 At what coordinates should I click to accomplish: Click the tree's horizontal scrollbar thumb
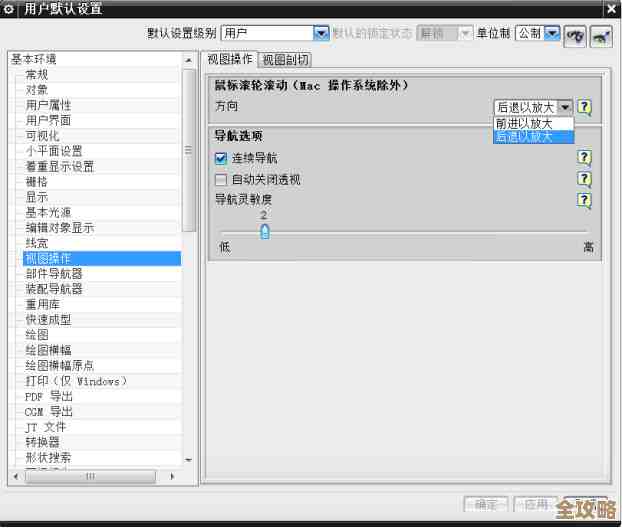90,476
